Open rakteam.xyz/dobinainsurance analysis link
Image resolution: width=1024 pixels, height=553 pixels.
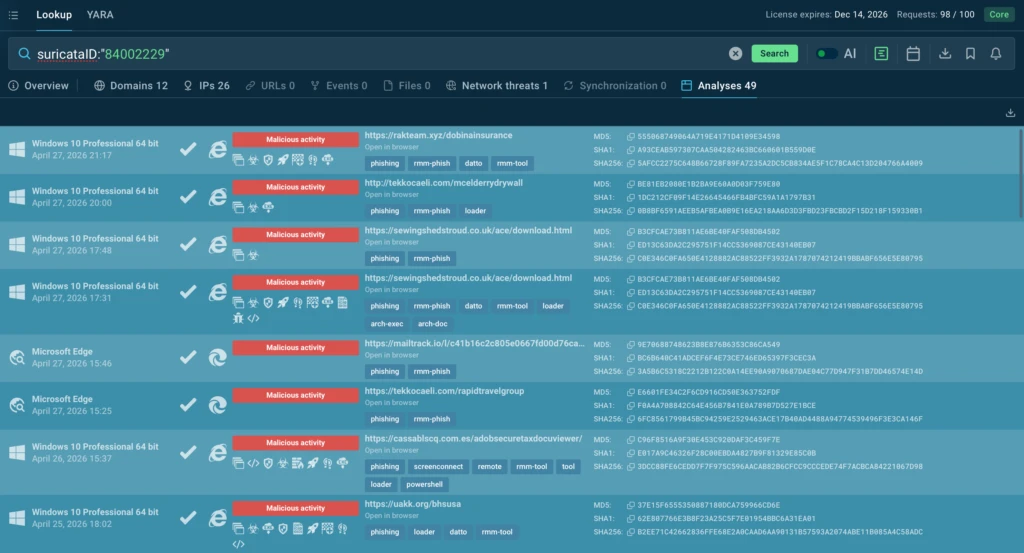point(438,135)
